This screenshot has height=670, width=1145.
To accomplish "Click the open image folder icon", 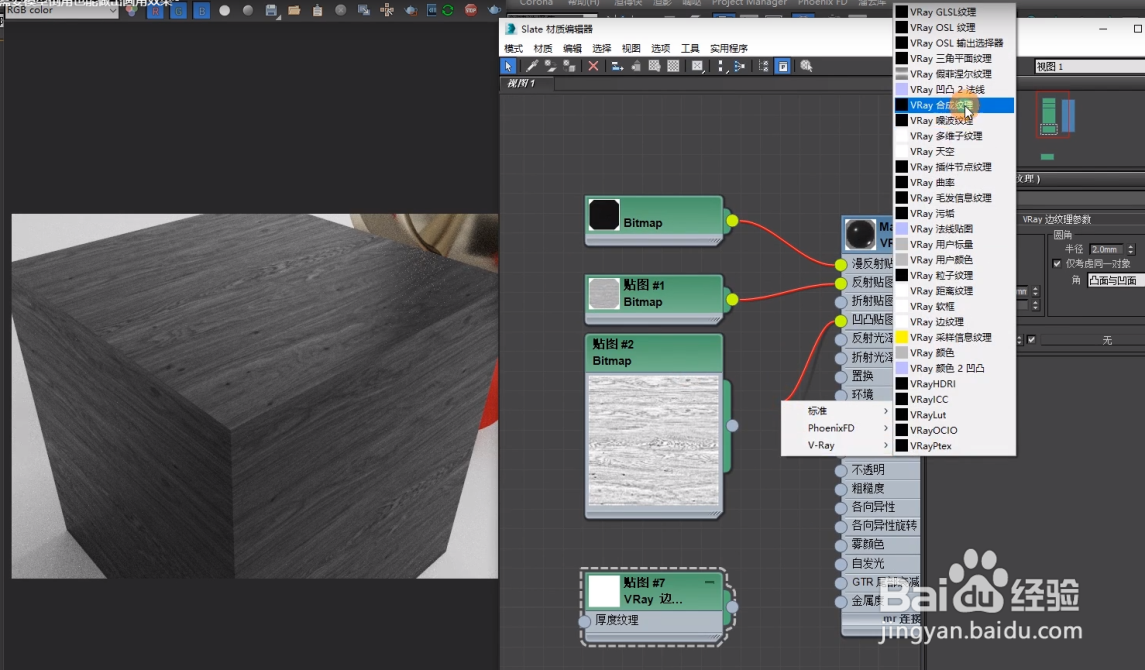I will click(294, 11).
